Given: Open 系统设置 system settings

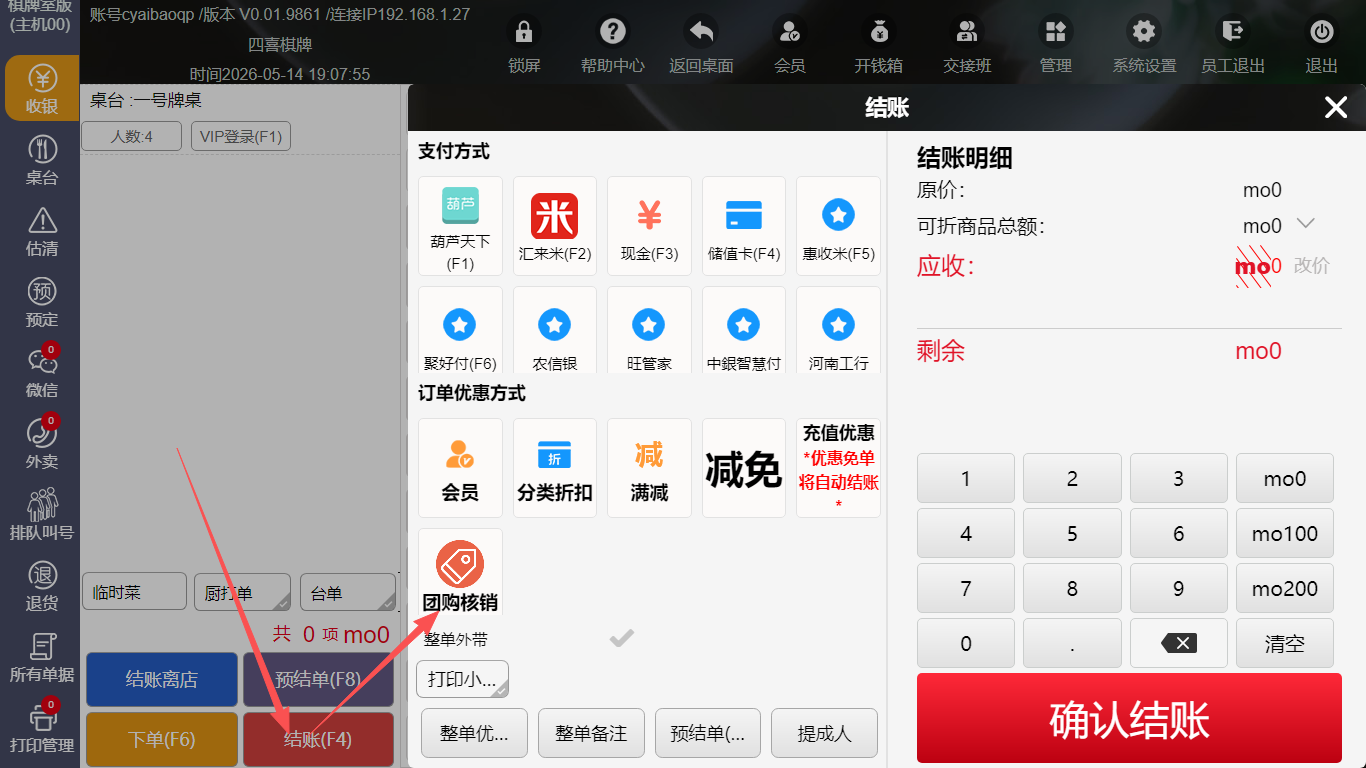Looking at the screenshot, I should point(1144,46).
